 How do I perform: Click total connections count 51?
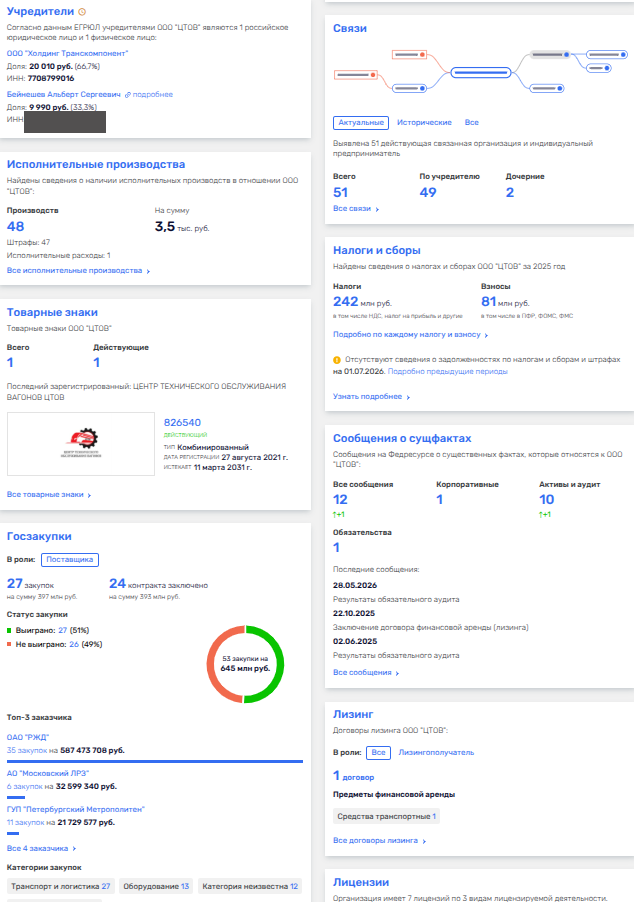[x=341, y=193]
